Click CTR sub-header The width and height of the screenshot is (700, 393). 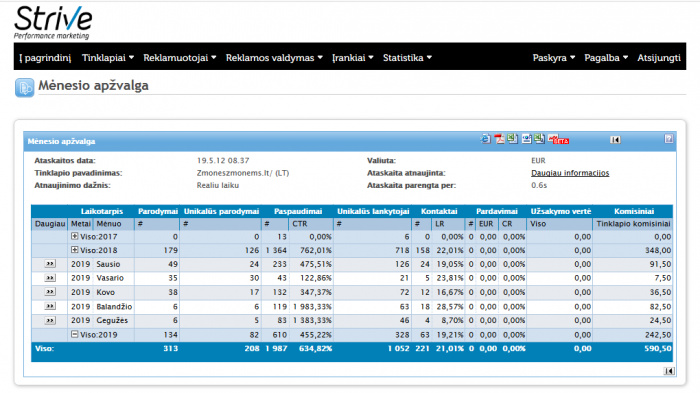point(300,224)
